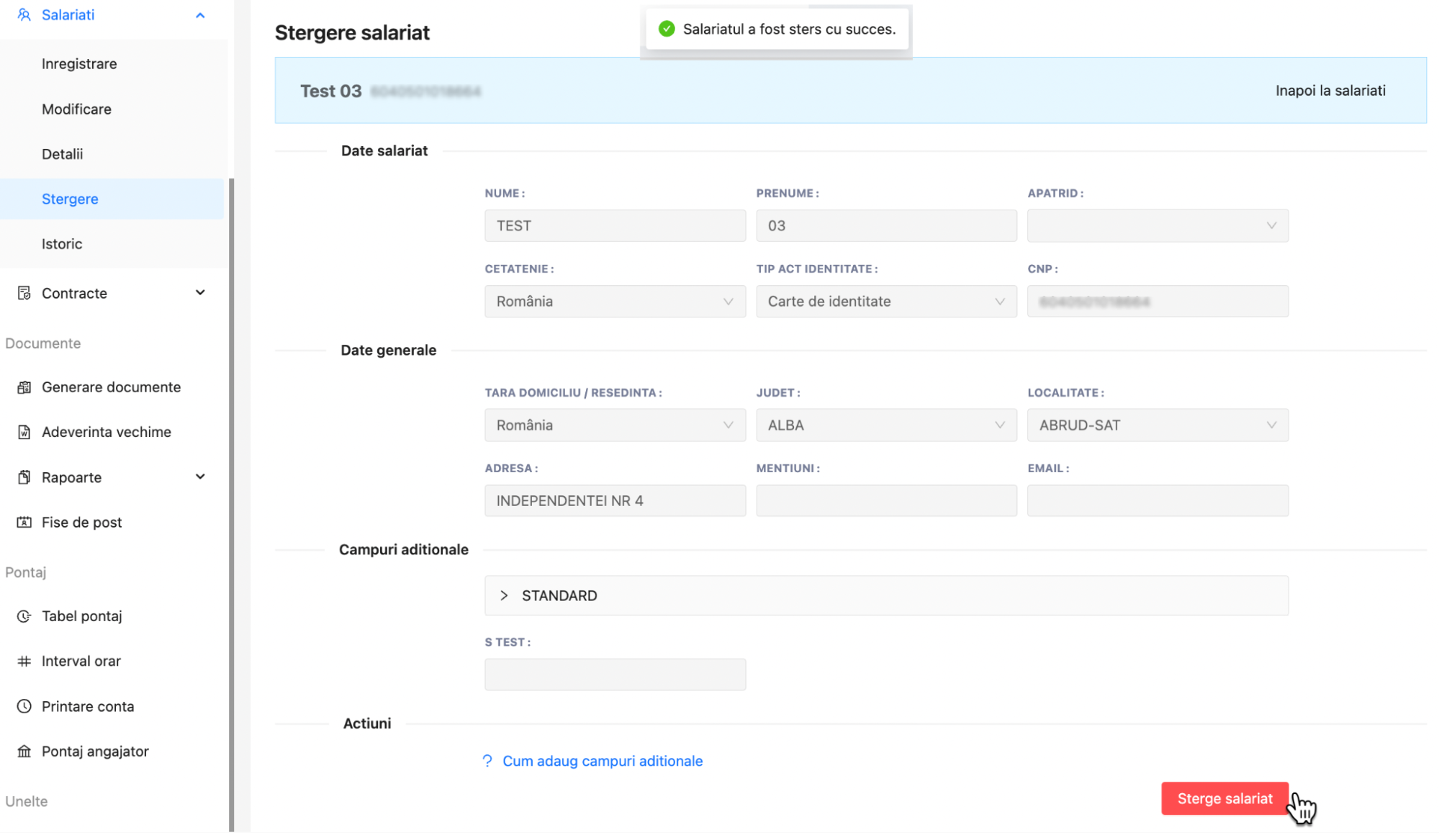The width and height of the screenshot is (1439, 840).
Task: Click the Stergere salariat page title
Action: (x=352, y=33)
